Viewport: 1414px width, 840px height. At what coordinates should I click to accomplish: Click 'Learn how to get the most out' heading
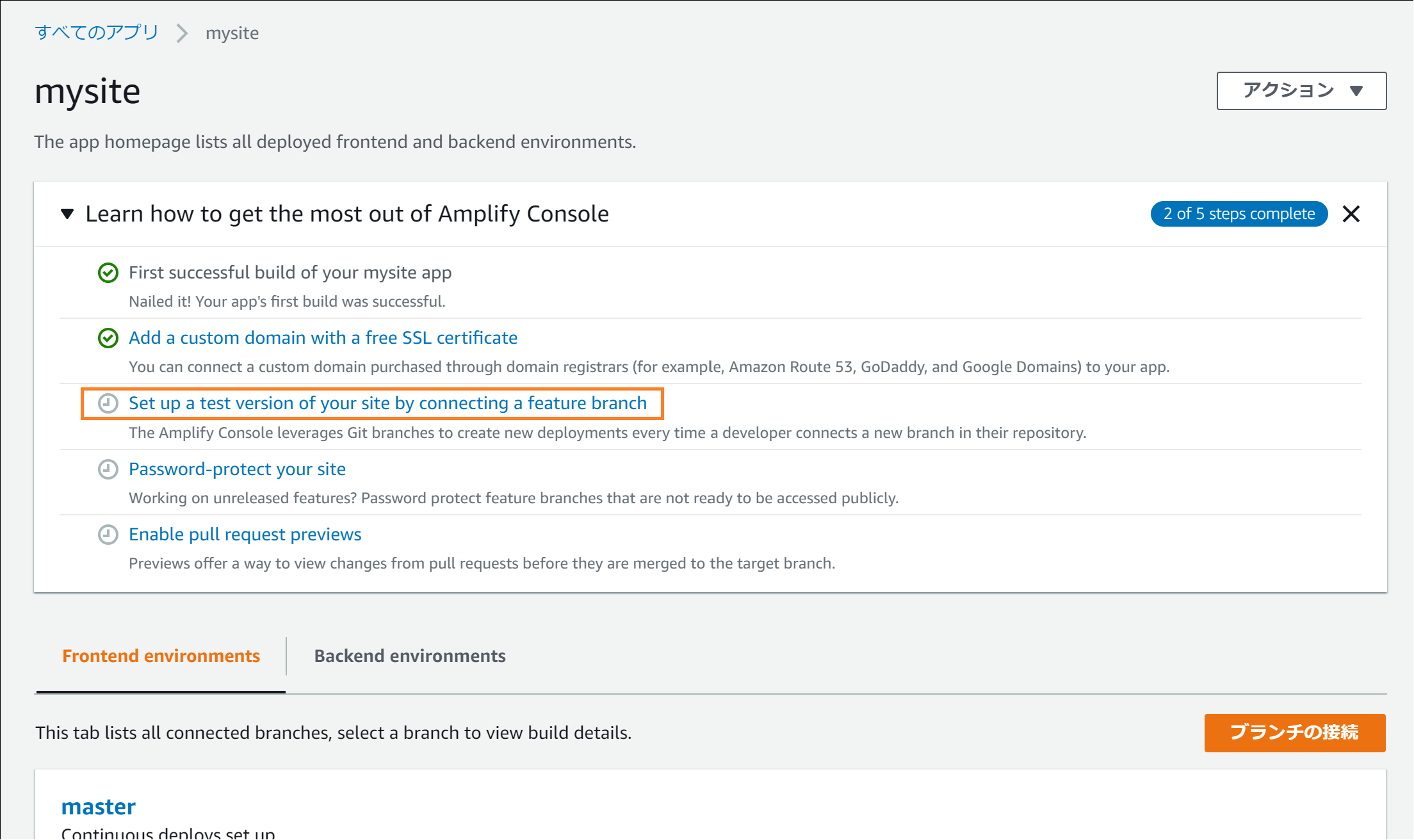[x=347, y=214]
